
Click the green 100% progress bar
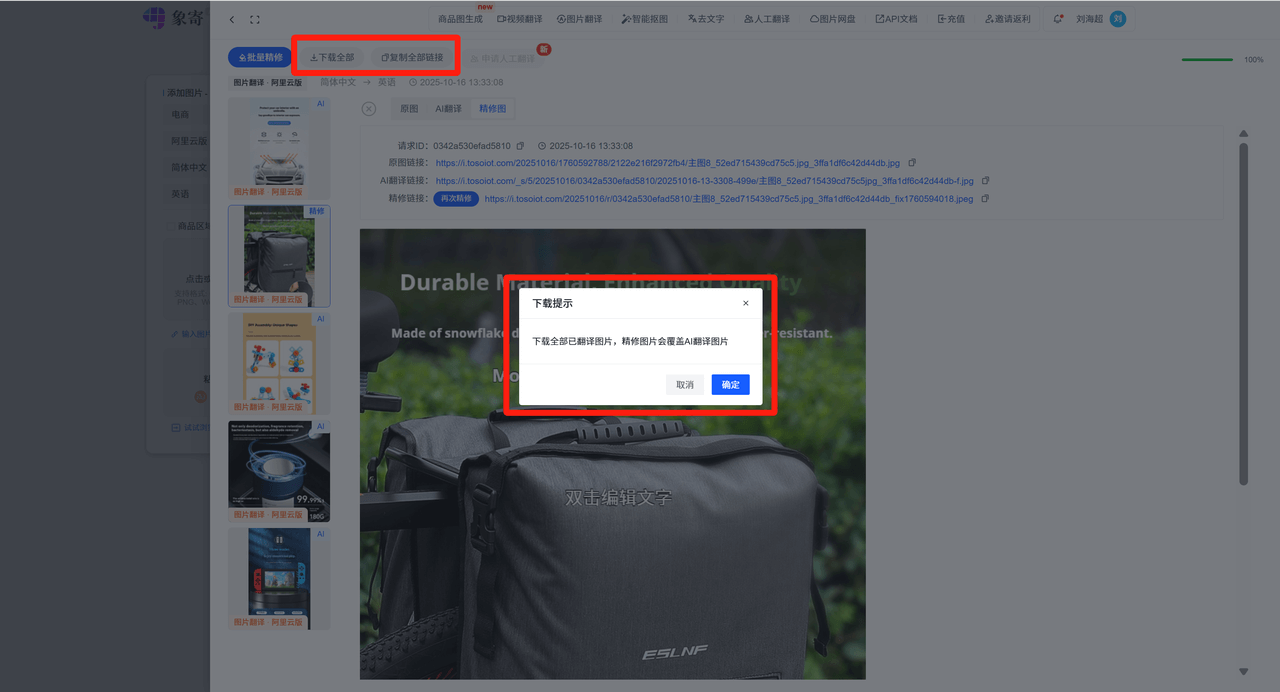pyautogui.click(x=1207, y=59)
